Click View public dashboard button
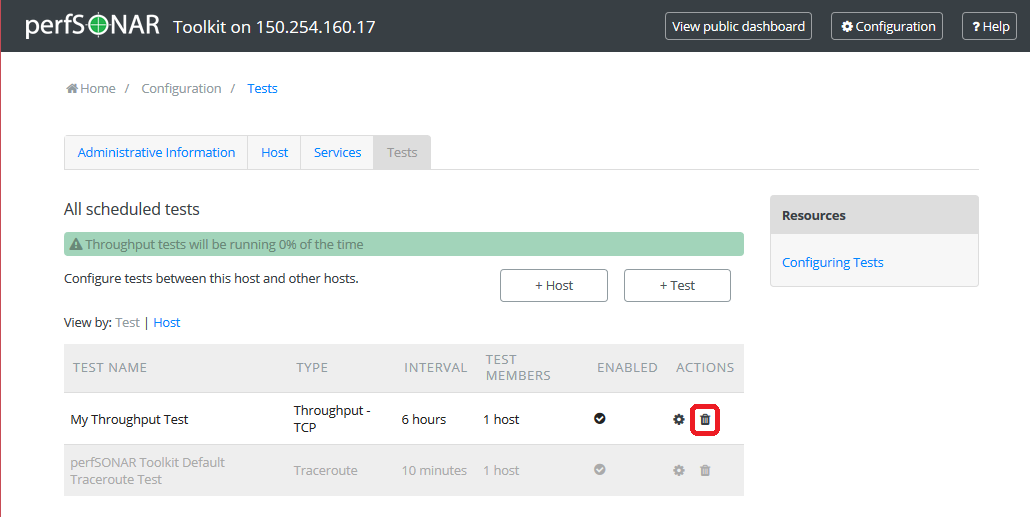This screenshot has width=1030, height=517. pos(738,26)
